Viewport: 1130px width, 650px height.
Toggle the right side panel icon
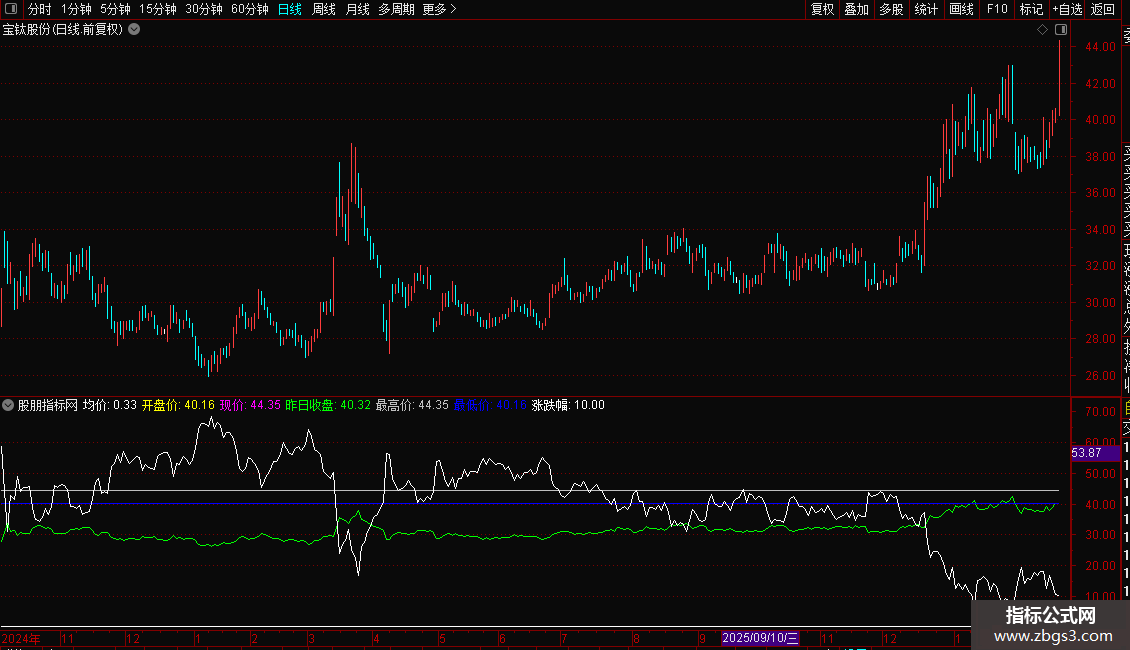tap(1061, 30)
